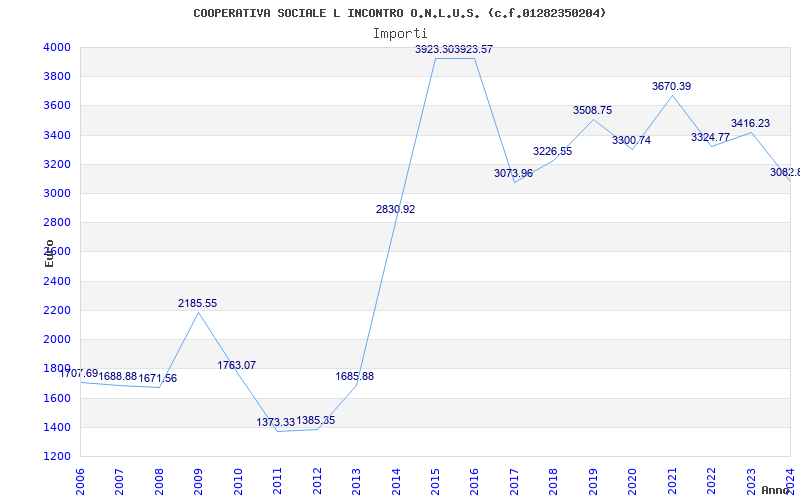Click x-axis year 2016
800x500 pixels.
click(475, 482)
